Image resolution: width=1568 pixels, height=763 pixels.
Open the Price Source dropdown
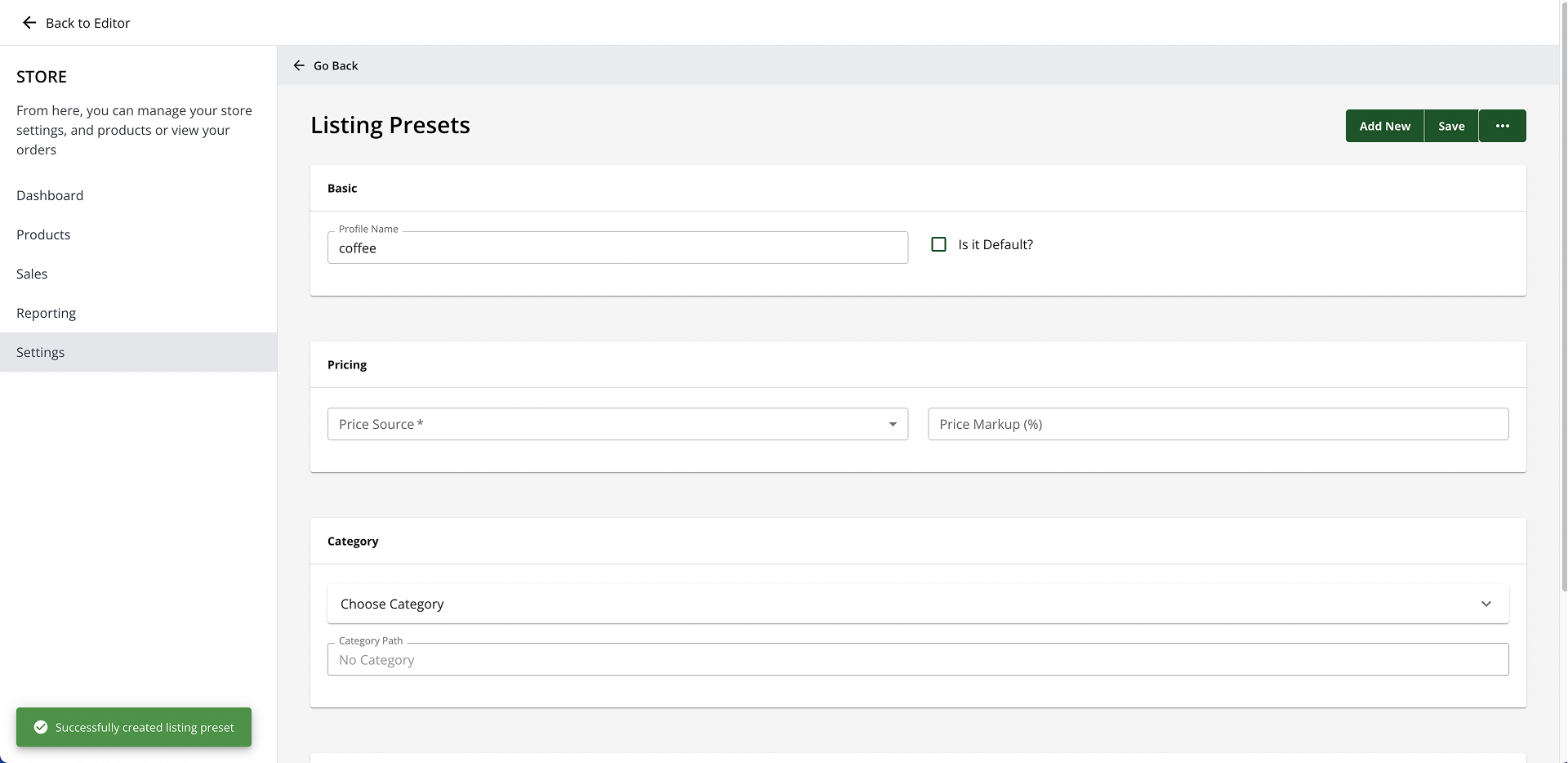coord(617,424)
